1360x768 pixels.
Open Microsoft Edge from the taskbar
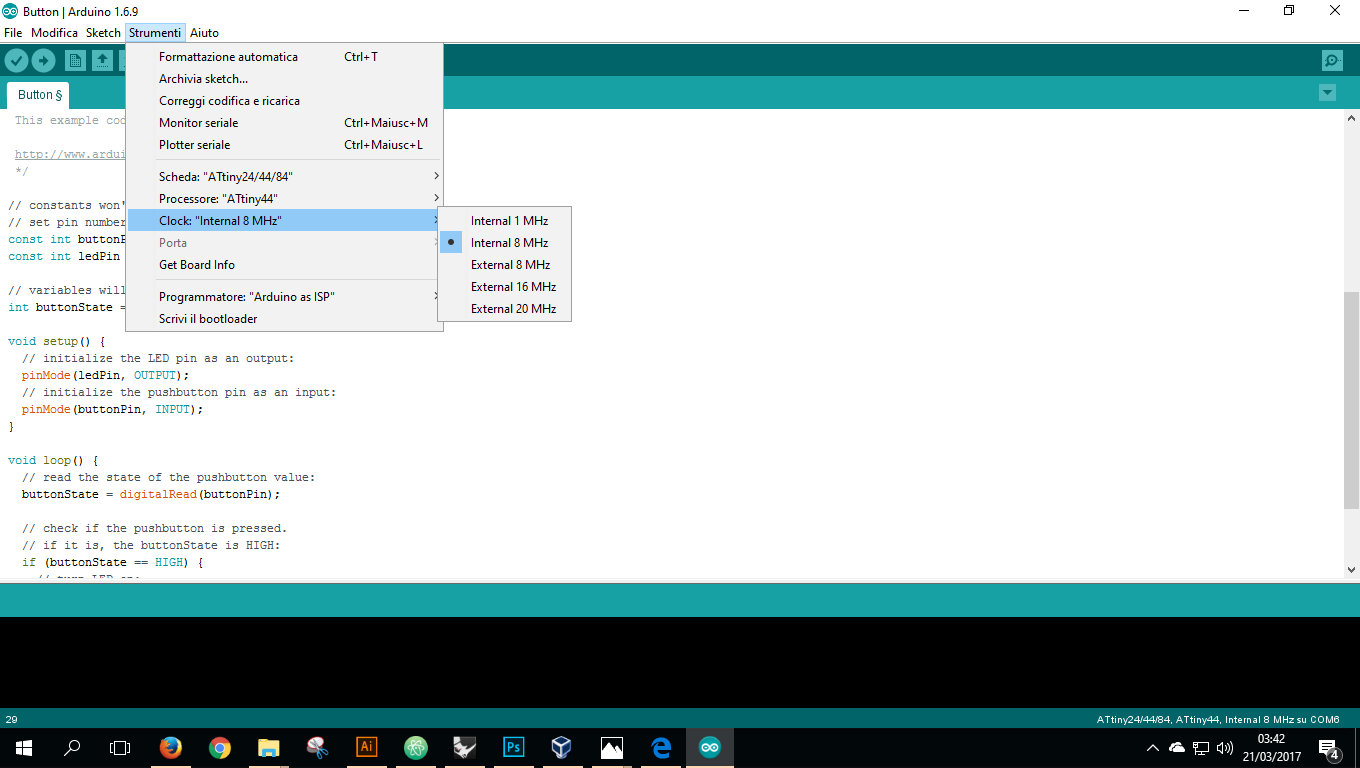661,747
